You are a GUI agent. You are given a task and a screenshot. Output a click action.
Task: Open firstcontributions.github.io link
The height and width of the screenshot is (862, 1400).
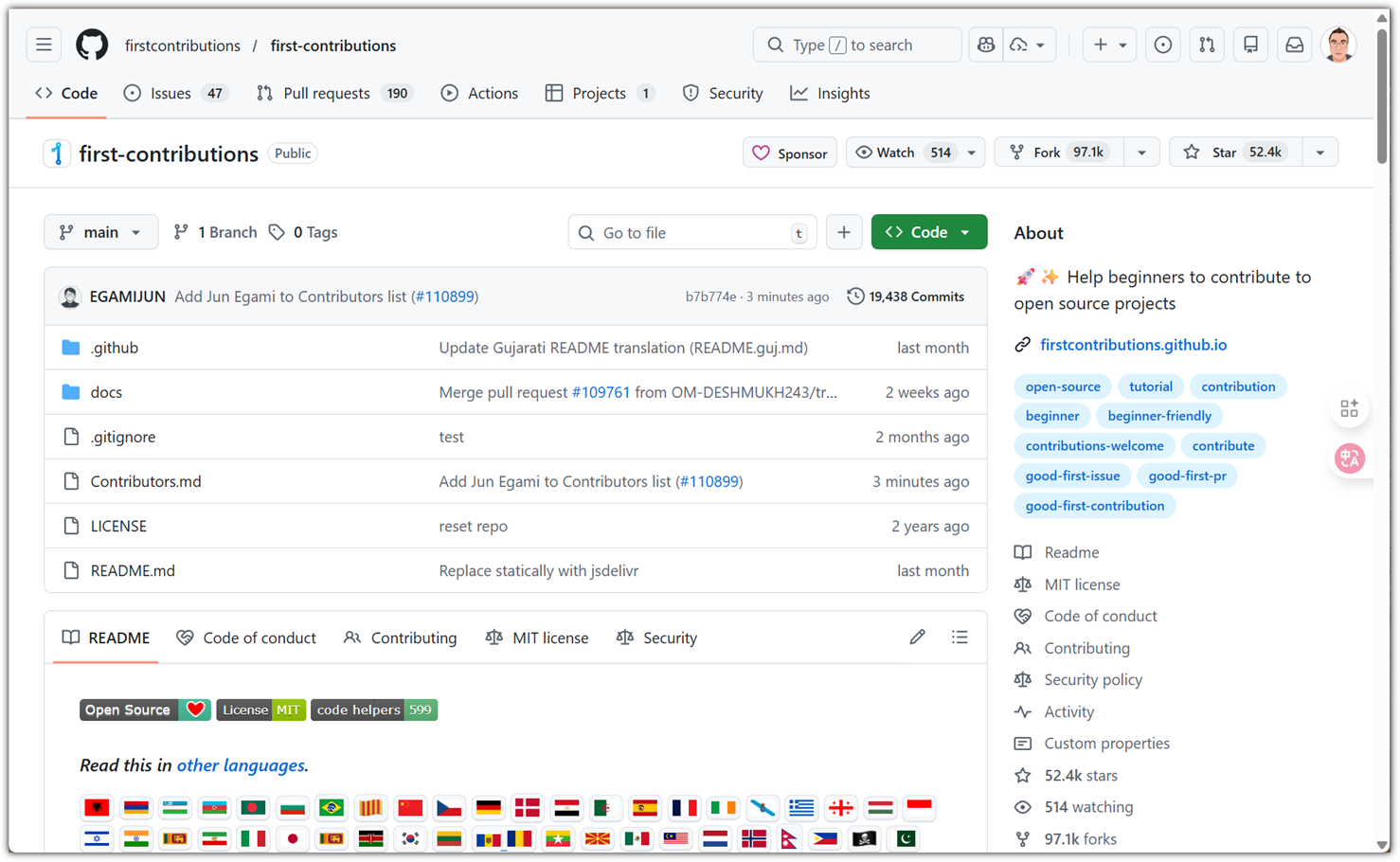(1133, 345)
